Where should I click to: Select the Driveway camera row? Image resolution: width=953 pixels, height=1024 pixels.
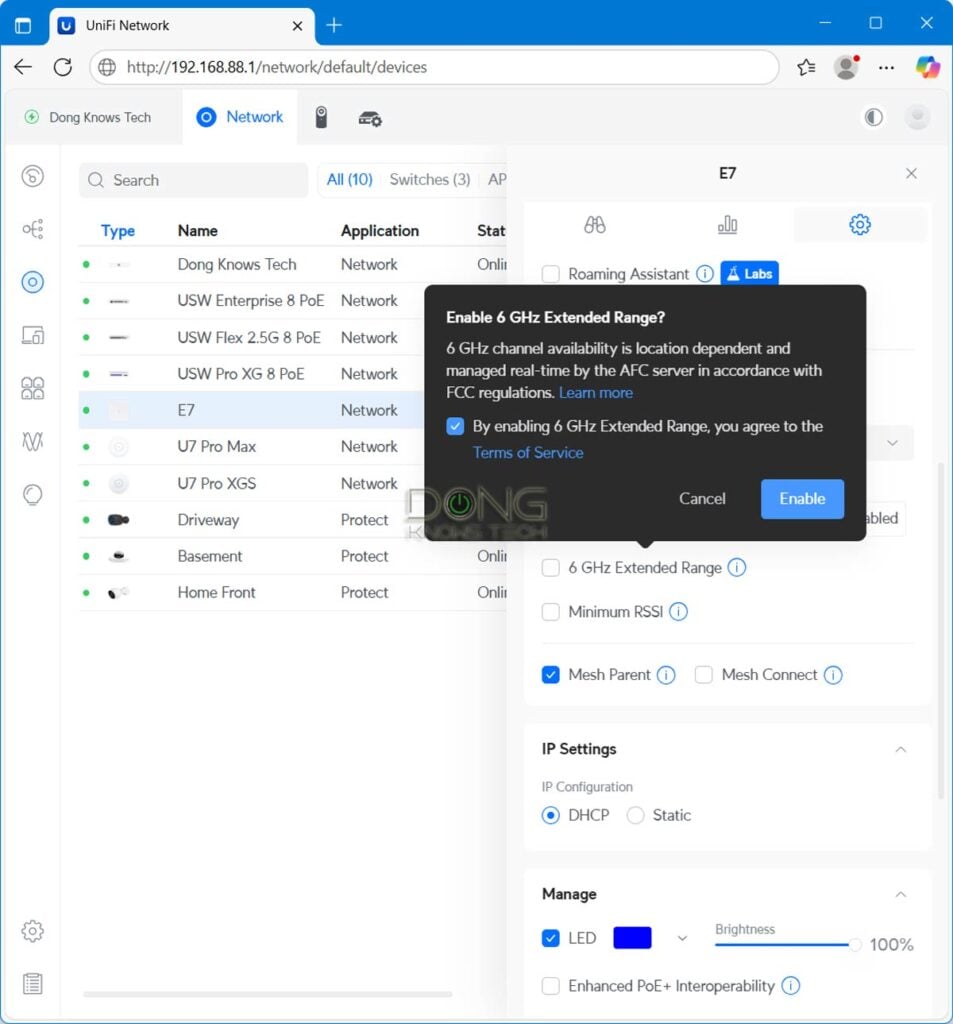(251, 520)
